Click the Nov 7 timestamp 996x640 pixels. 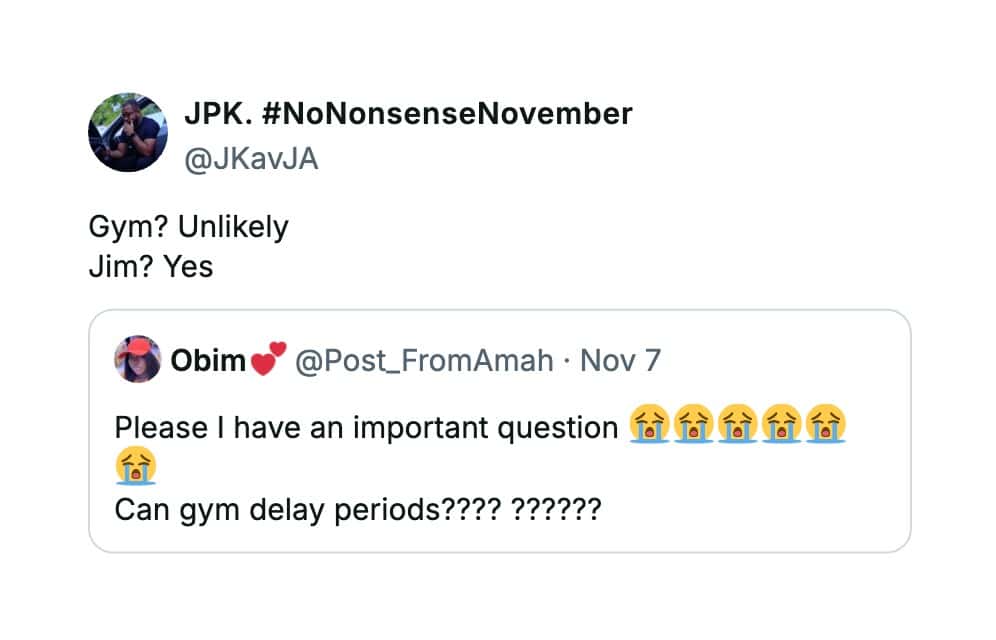click(x=620, y=360)
